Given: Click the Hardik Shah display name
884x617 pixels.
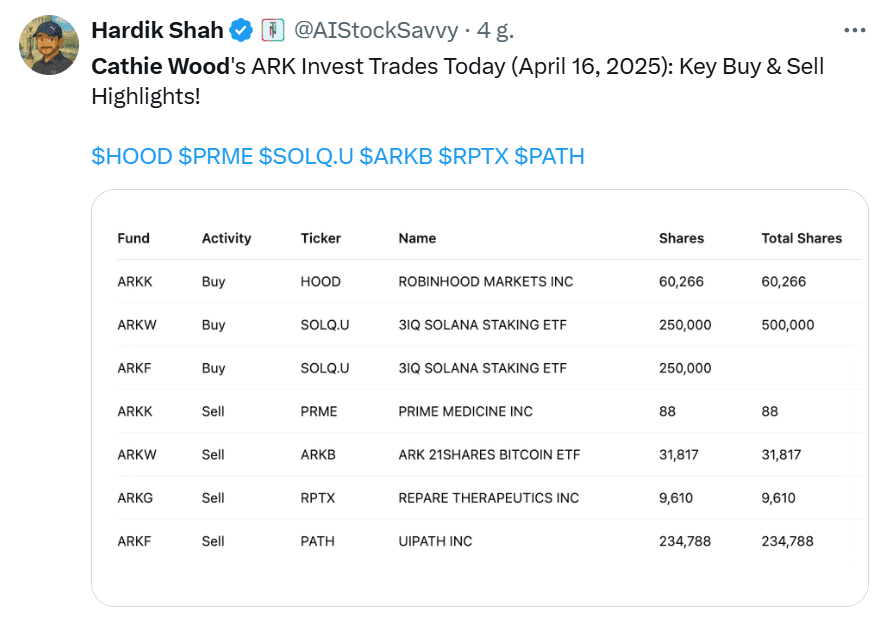Looking at the screenshot, I should click(x=157, y=30).
